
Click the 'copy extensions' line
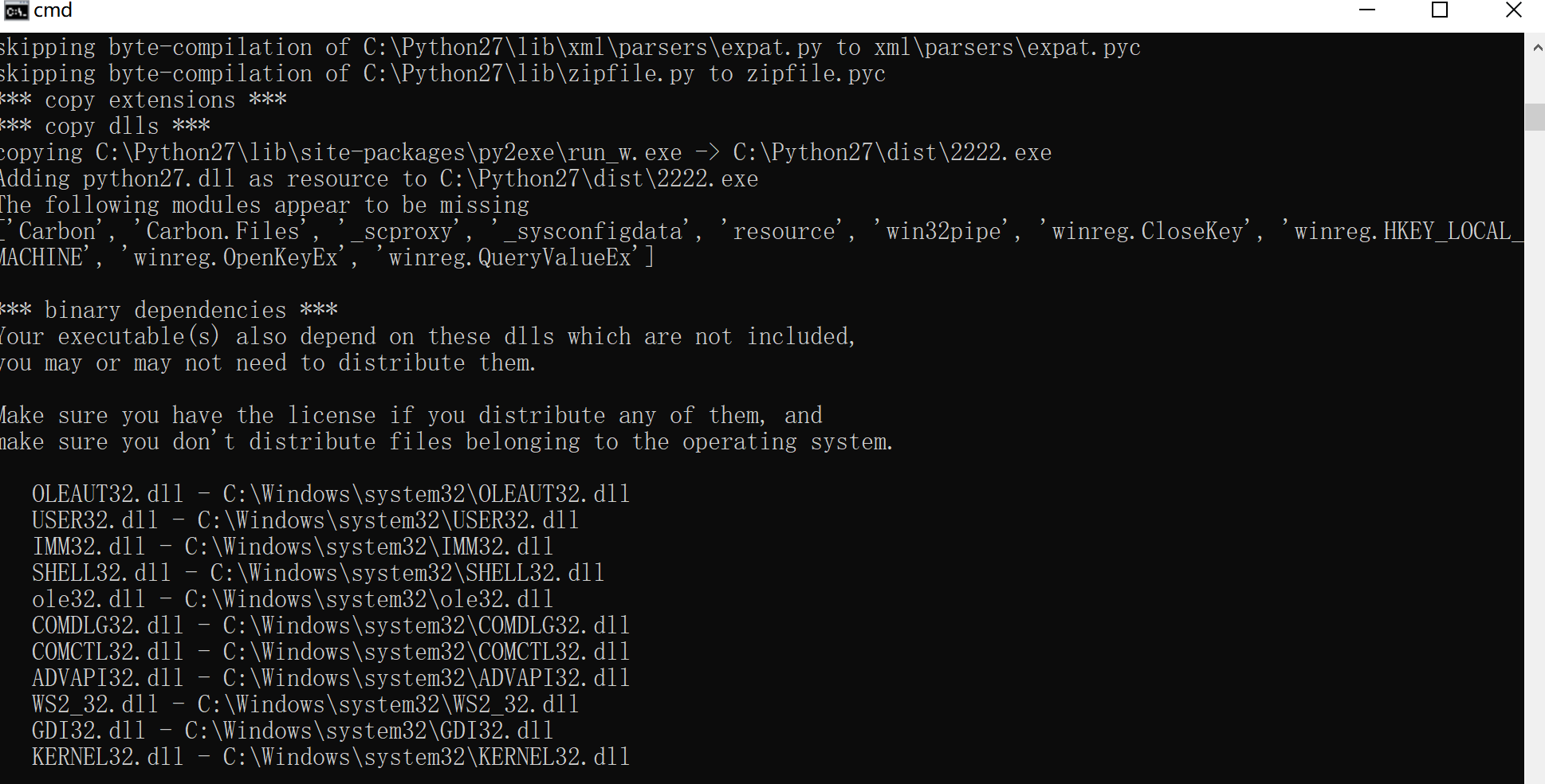click(143, 100)
